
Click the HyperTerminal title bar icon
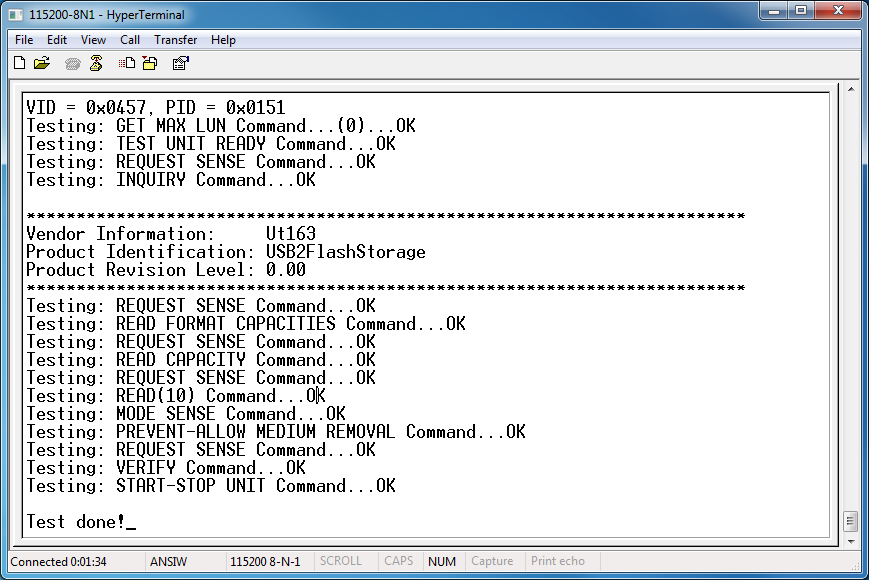click(x=16, y=15)
